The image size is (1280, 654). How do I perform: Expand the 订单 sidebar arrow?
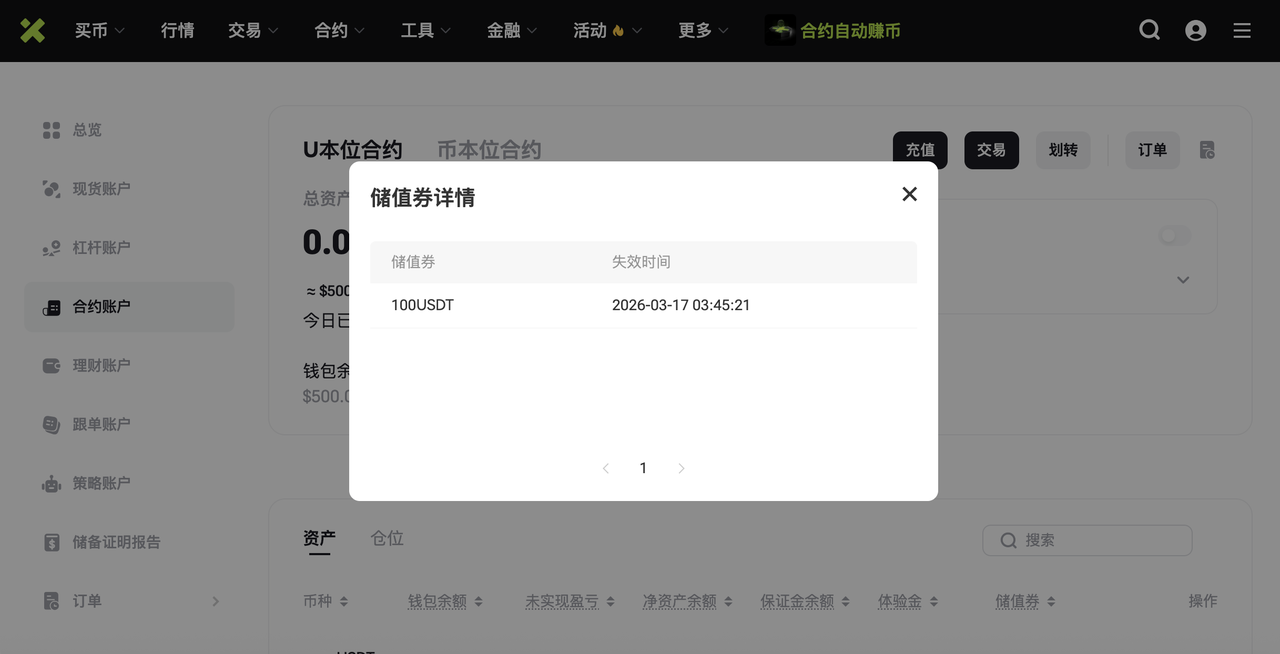coord(215,601)
